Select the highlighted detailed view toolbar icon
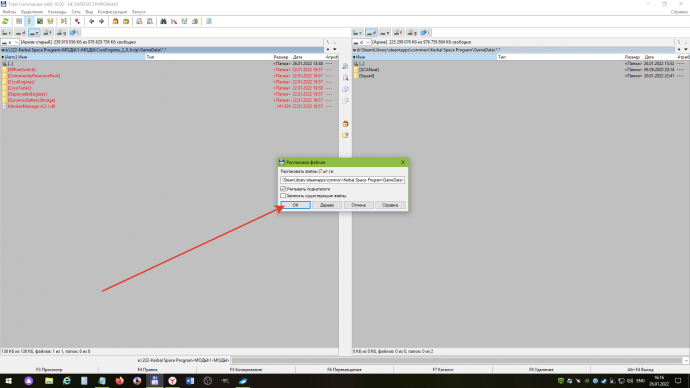Screen dimensions: 690x388 [29, 21]
